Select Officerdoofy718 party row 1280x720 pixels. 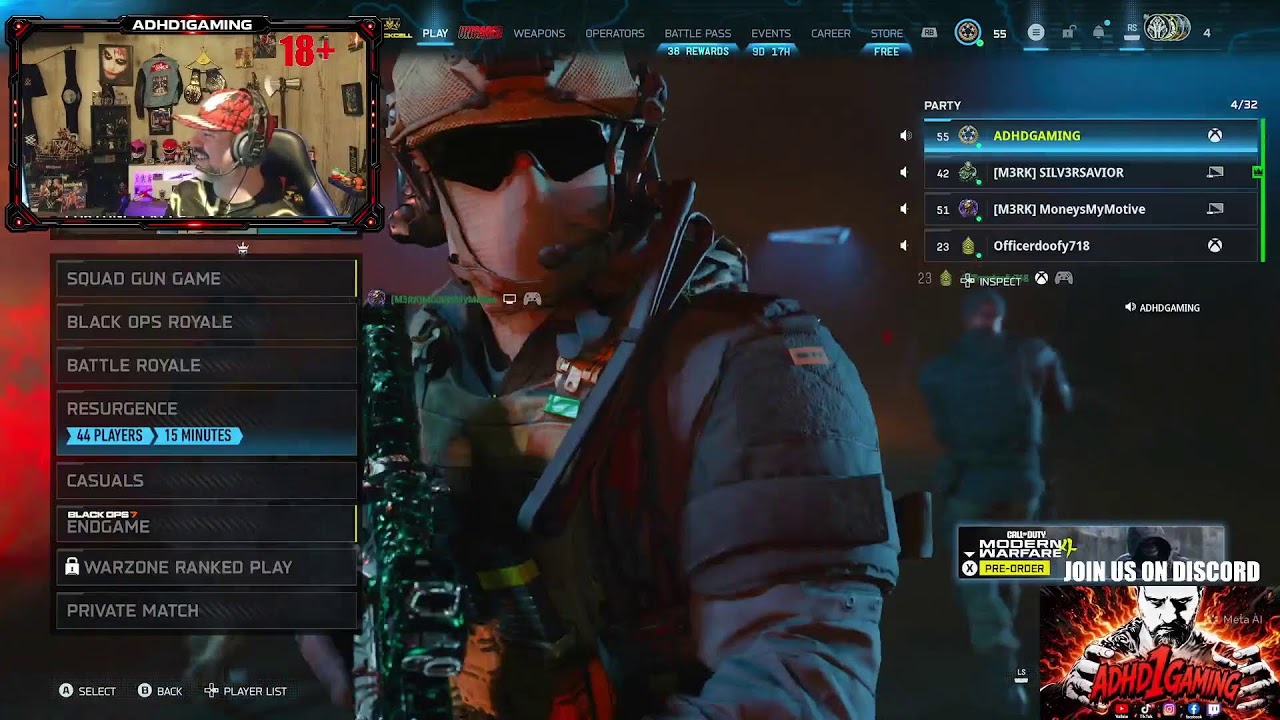pos(1090,246)
